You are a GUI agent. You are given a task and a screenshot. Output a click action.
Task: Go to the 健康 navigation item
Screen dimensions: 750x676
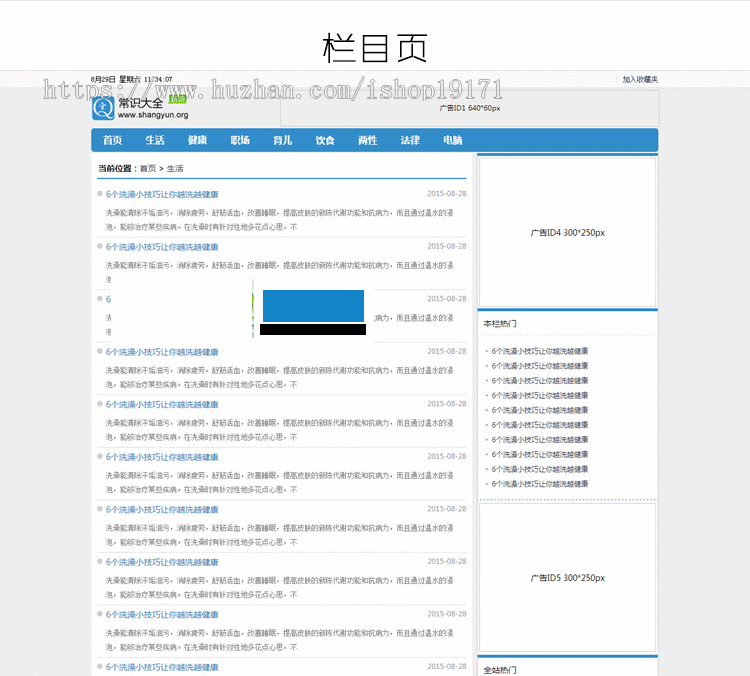tap(198, 140)
